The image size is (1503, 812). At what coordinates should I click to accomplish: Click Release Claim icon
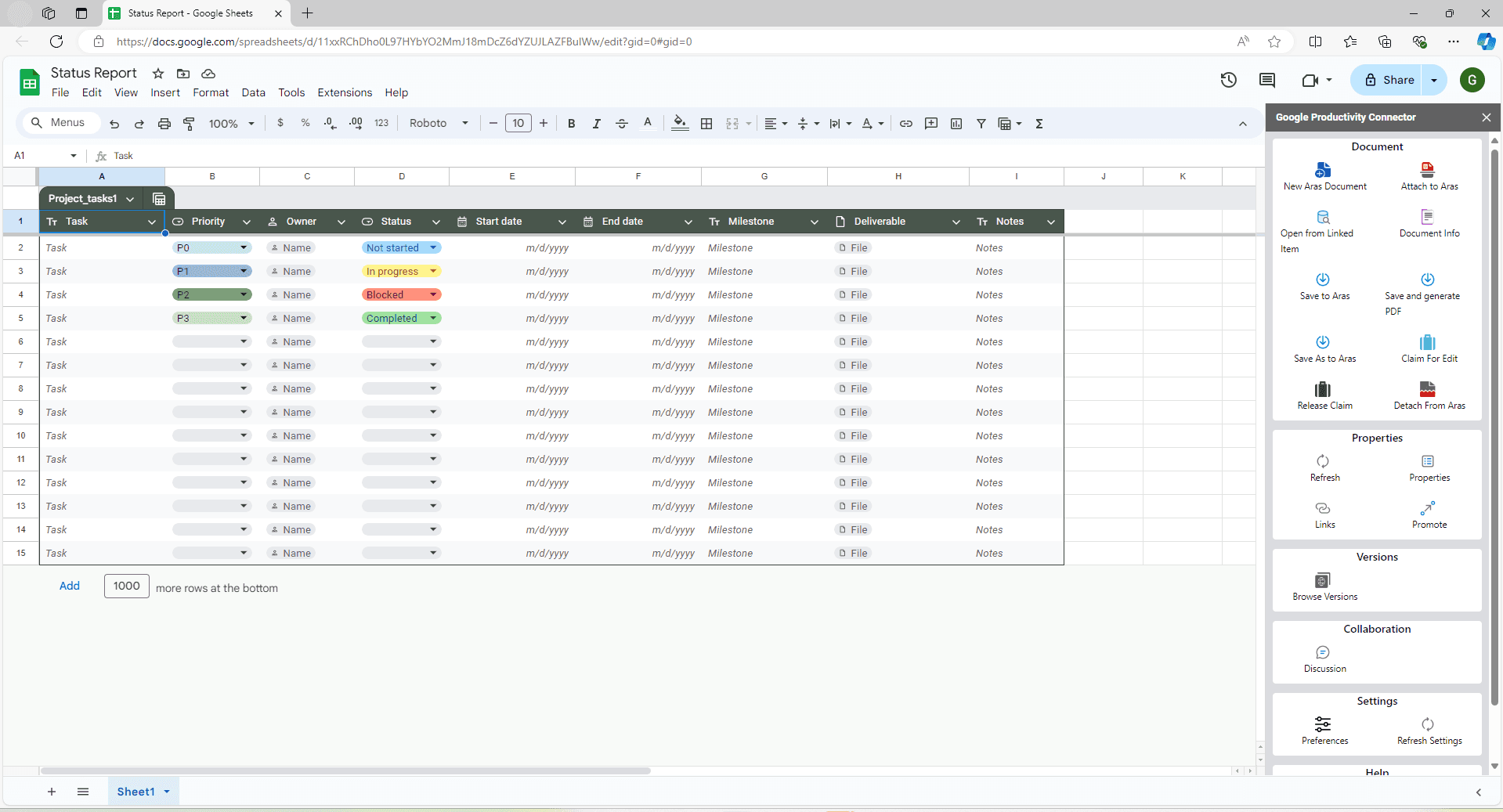tap(1323, 389)
